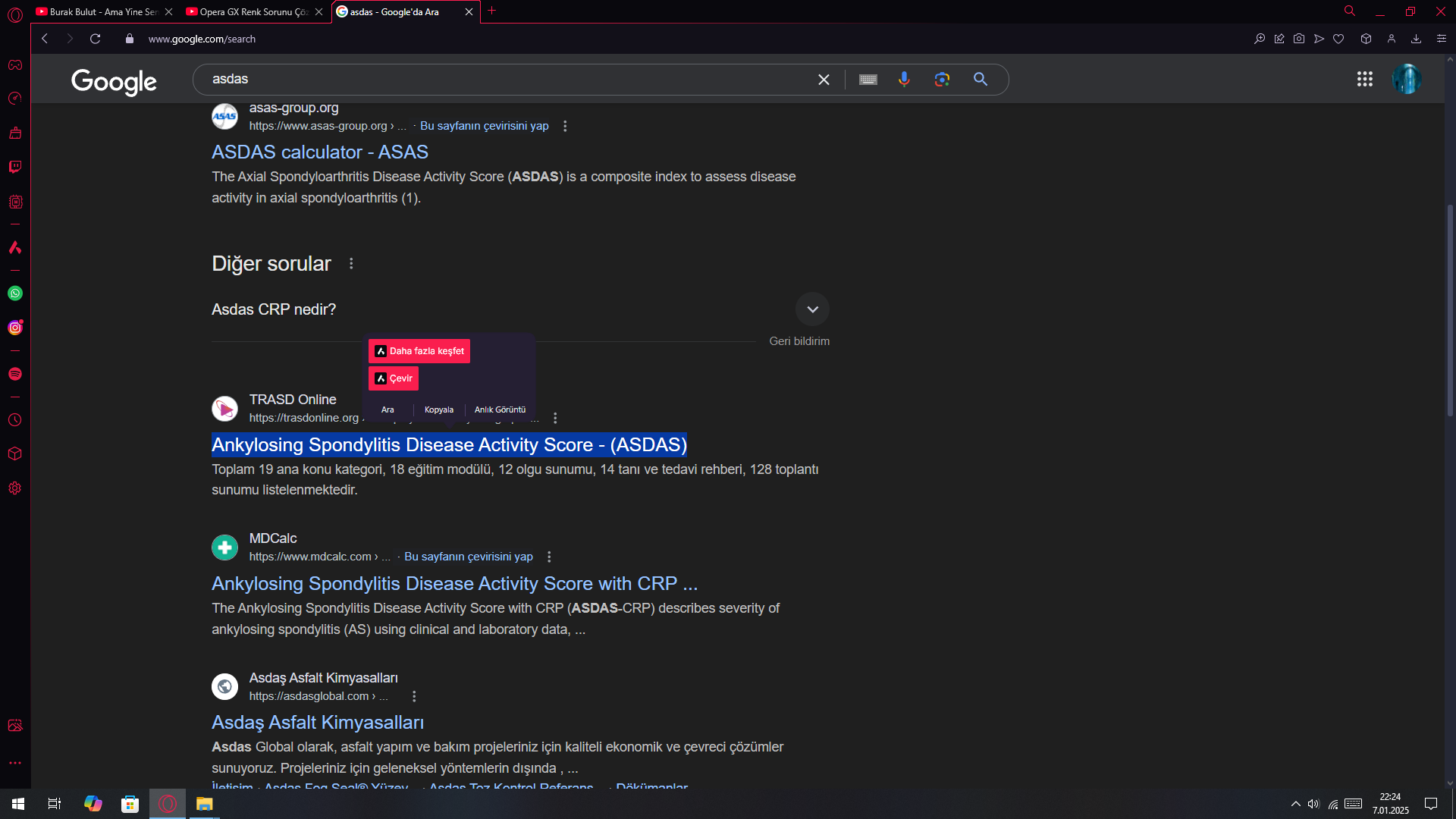
Task: Click the sidebar three-dots setup icon
Action: pyautogui.click(x=15, y=763)
